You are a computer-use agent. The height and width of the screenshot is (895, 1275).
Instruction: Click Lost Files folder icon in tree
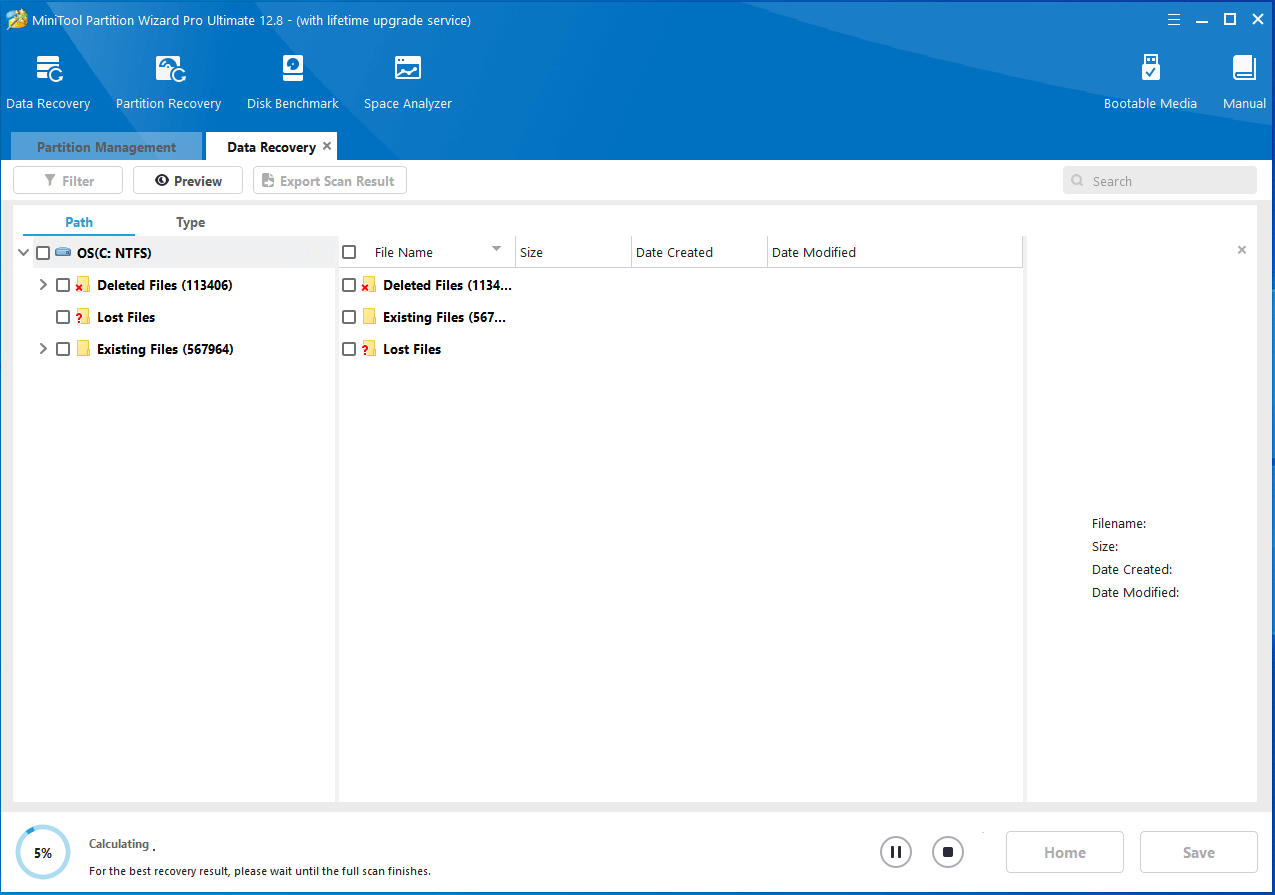[x=82, y=317]
